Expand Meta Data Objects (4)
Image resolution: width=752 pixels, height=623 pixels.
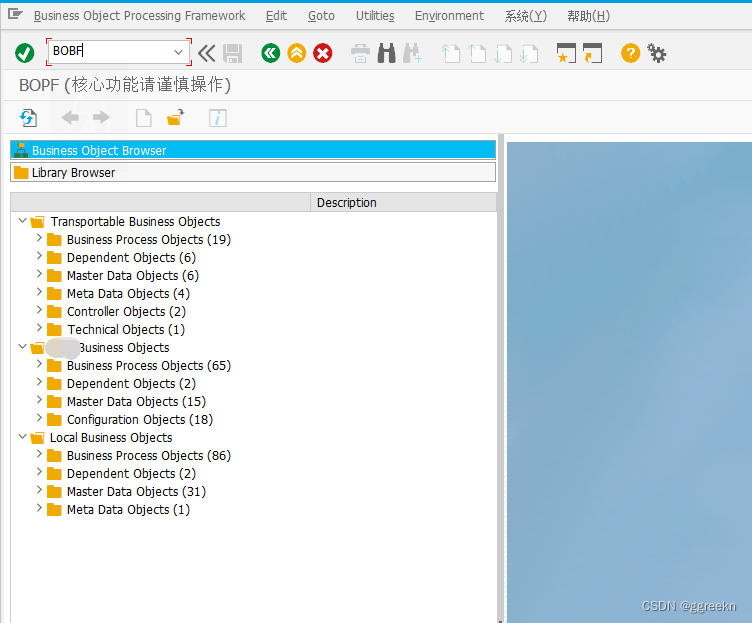(39, 293)
